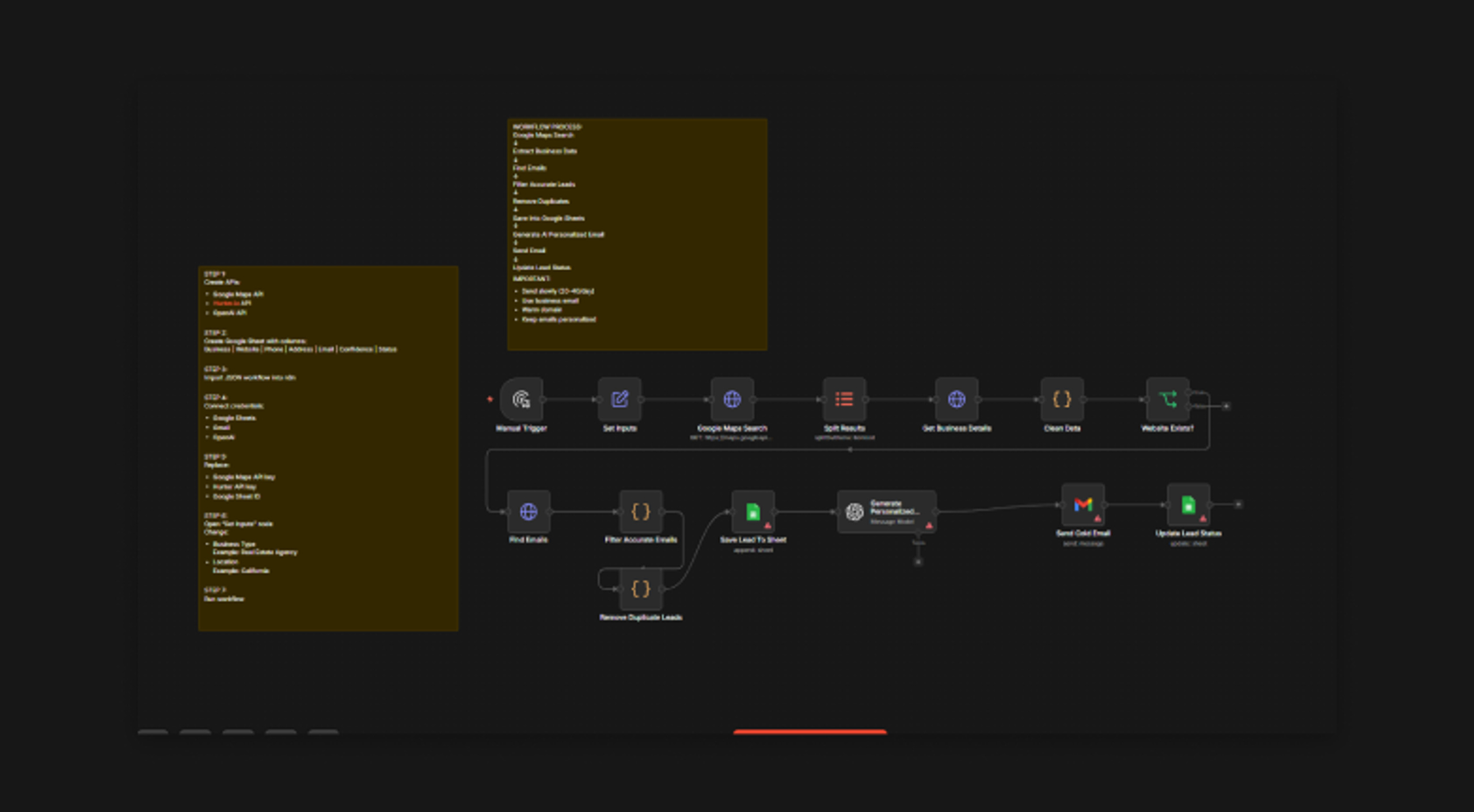Select the Save Lead To Sheet node
Screen dimensions: 1474x812
pyautogui.click(x=753, y=511)
